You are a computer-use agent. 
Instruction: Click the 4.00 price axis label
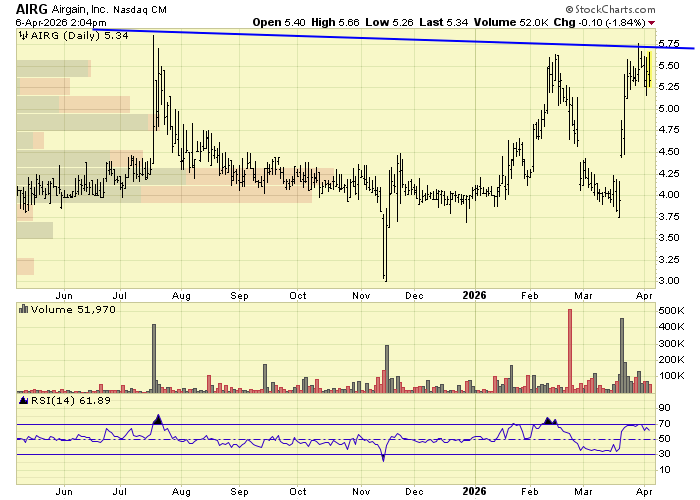coord(669,195)
